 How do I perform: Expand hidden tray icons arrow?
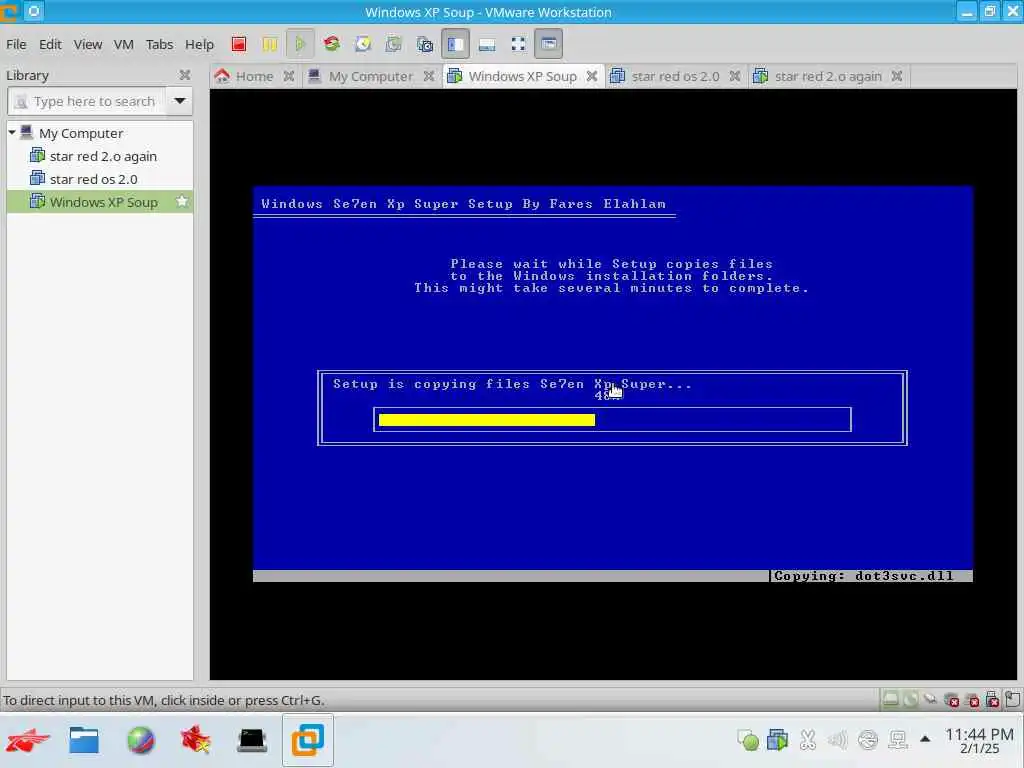(x=925, y=739)
